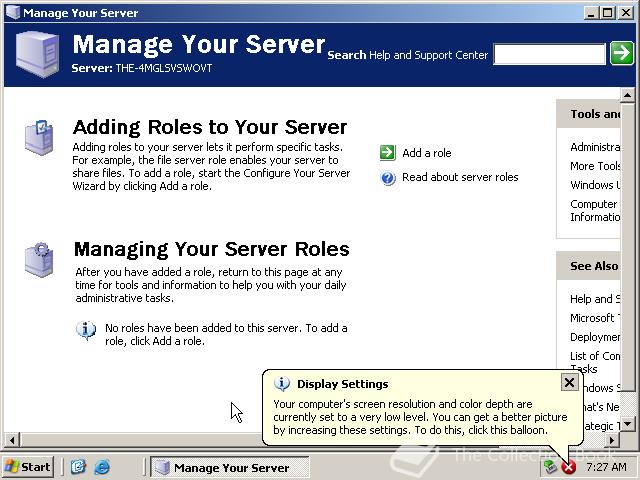The width and height of the screenshot is (640, 480).
Task: Click the Display Settings balloon info icon
Action: point(282,384)
